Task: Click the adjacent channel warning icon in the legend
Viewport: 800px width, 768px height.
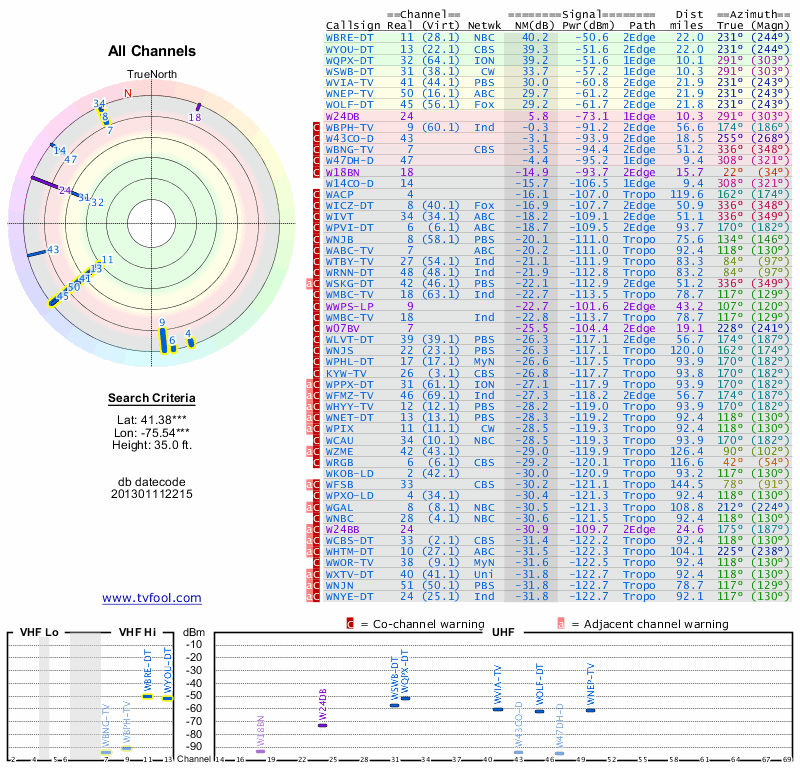Action: tap(560, 624)
